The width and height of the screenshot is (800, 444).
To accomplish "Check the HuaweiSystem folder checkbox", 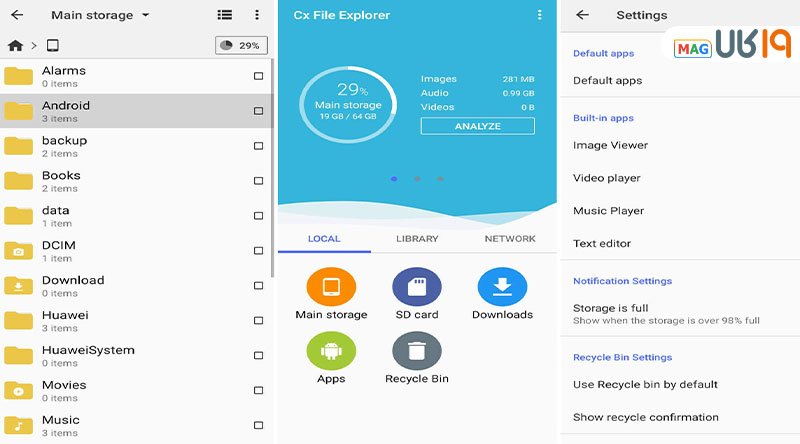I will point(259,356).
